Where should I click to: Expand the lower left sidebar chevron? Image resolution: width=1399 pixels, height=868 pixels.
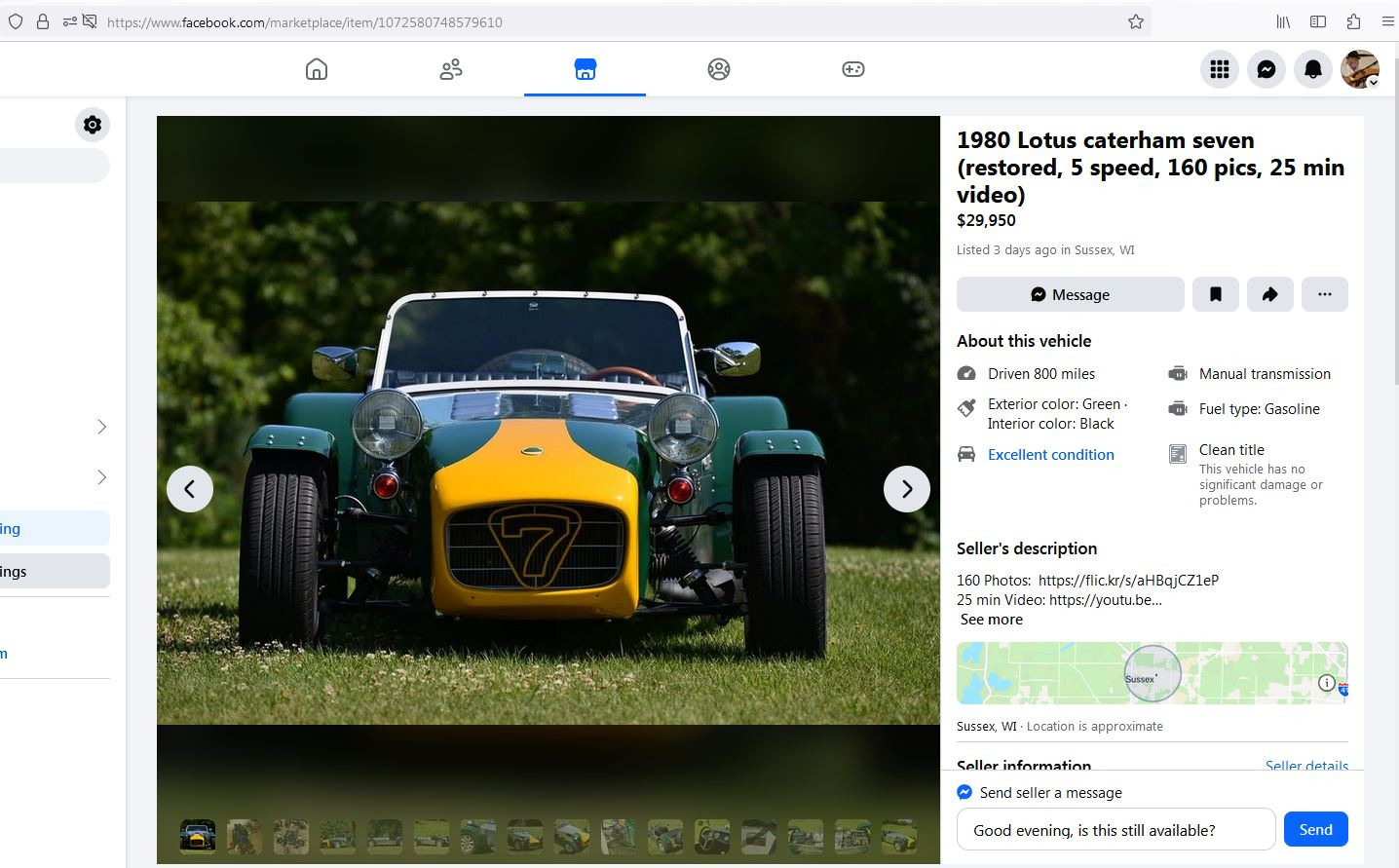pos(101,477)
